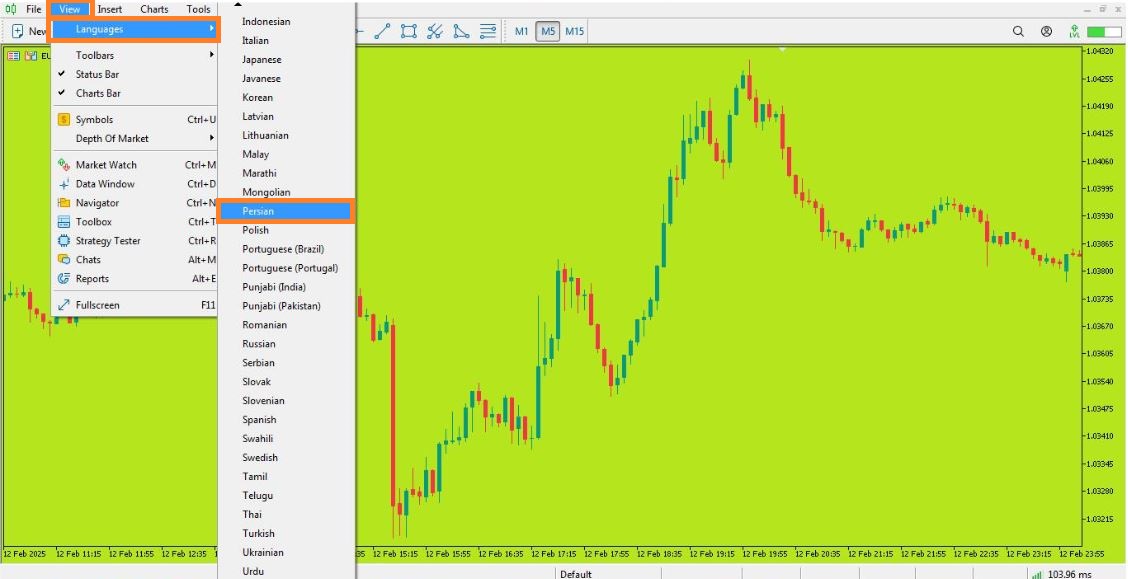Image resolution: width=1128 pixels, height=579 pixels.
Task: Click the Fibonacci retracement lines tool icon
Action: 487,31
